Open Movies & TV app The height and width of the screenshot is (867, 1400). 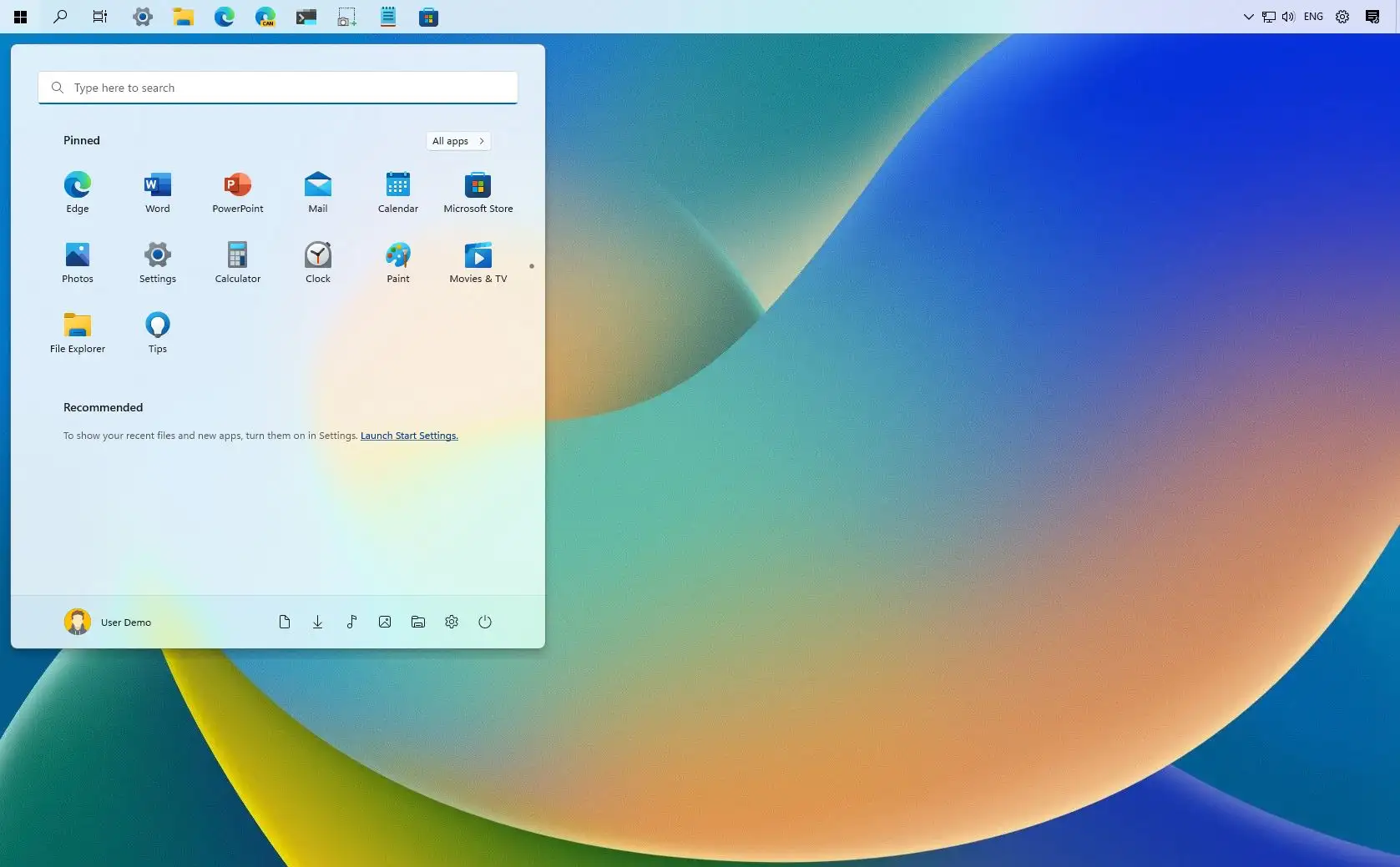click(x=478, y=262)
